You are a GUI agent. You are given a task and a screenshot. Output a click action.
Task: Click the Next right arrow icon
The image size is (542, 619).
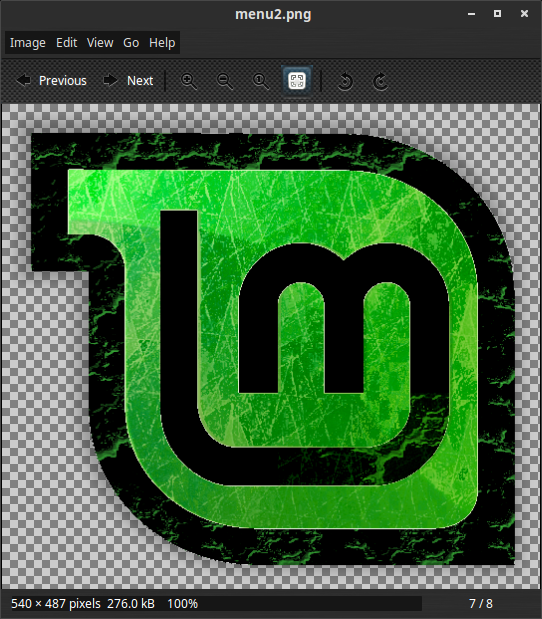click(110, 80)
